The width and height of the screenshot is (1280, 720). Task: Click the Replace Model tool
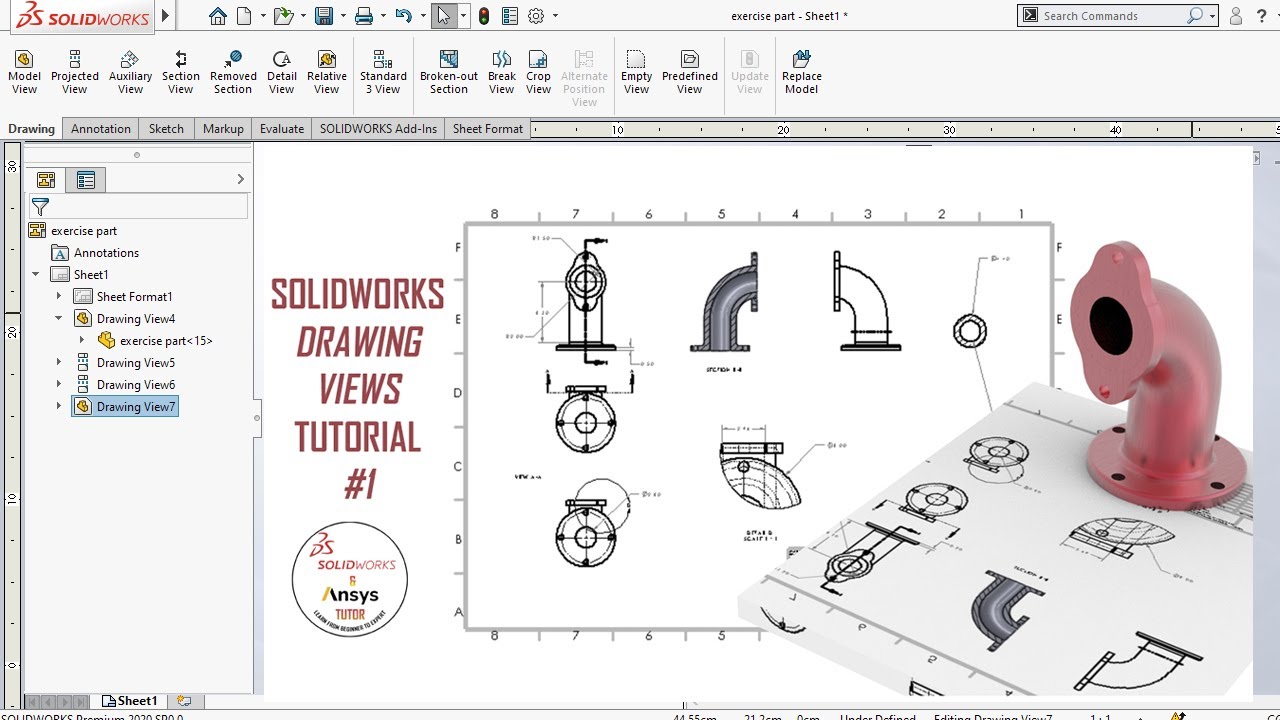pos(801,73)
